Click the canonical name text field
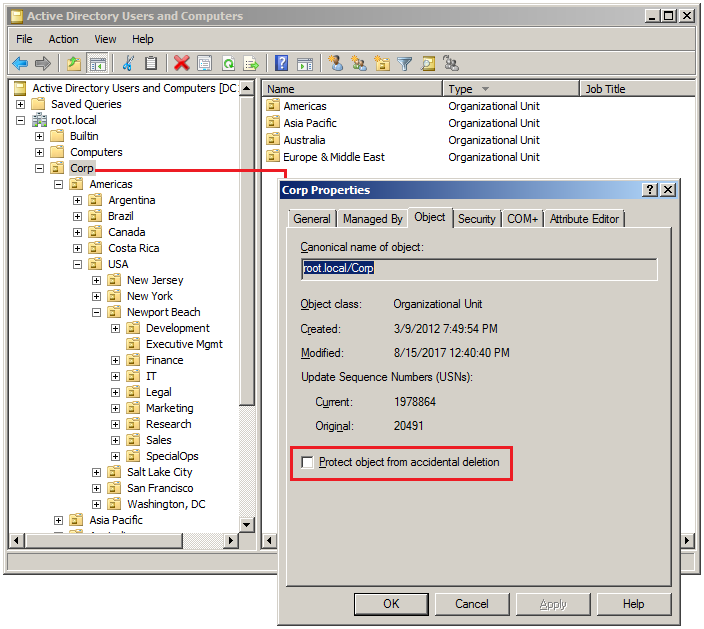 pyautogui.click(x=479, y=268)
